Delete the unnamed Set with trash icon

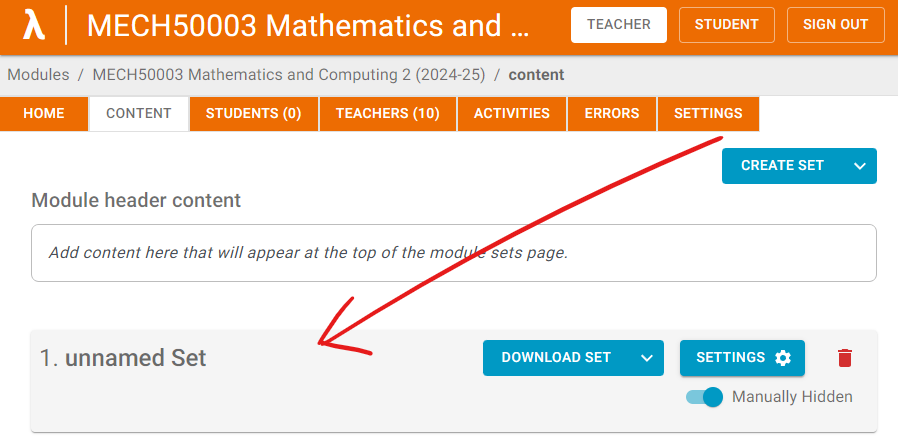(x=845, y=358)
